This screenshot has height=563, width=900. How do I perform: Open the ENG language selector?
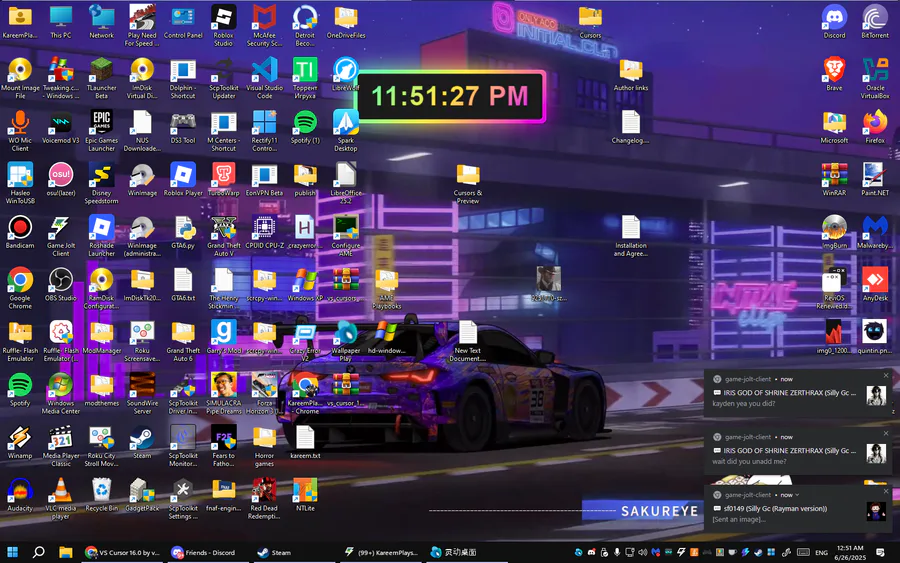point(821,553)
